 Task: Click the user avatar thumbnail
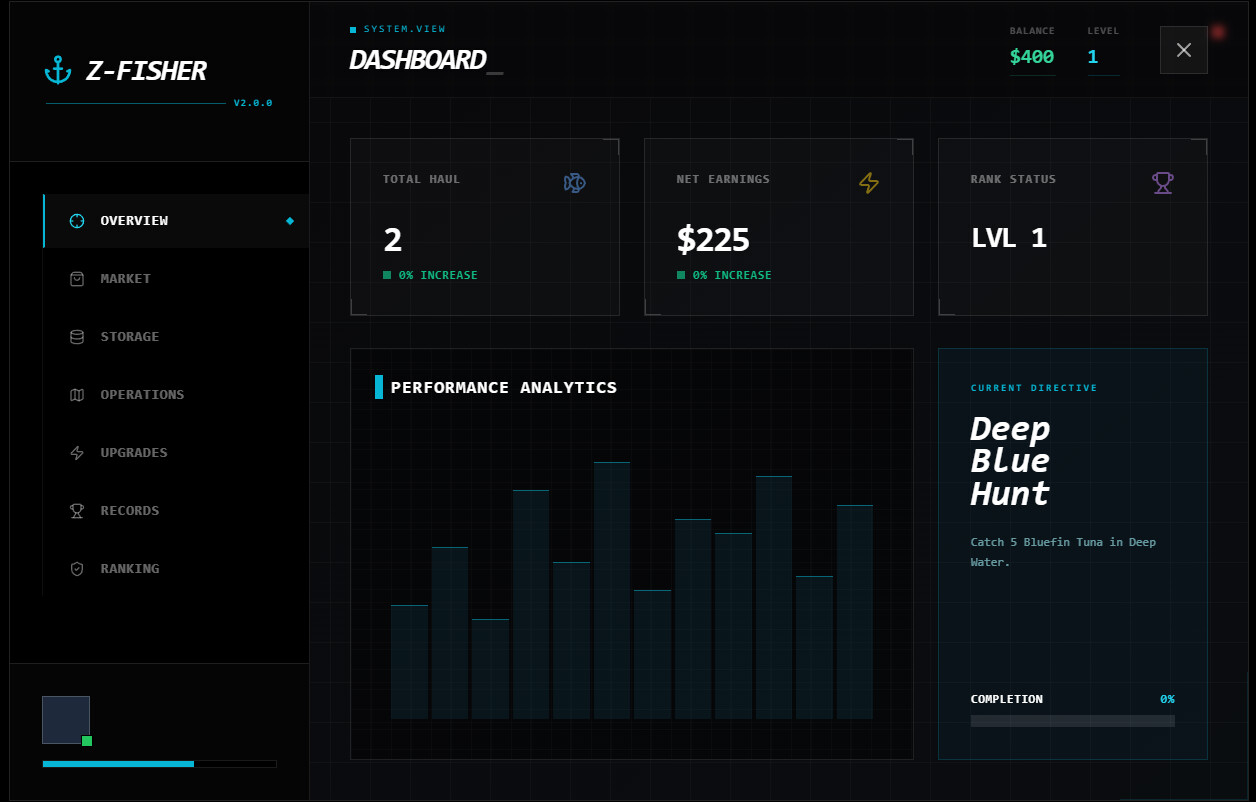[66, 720]
